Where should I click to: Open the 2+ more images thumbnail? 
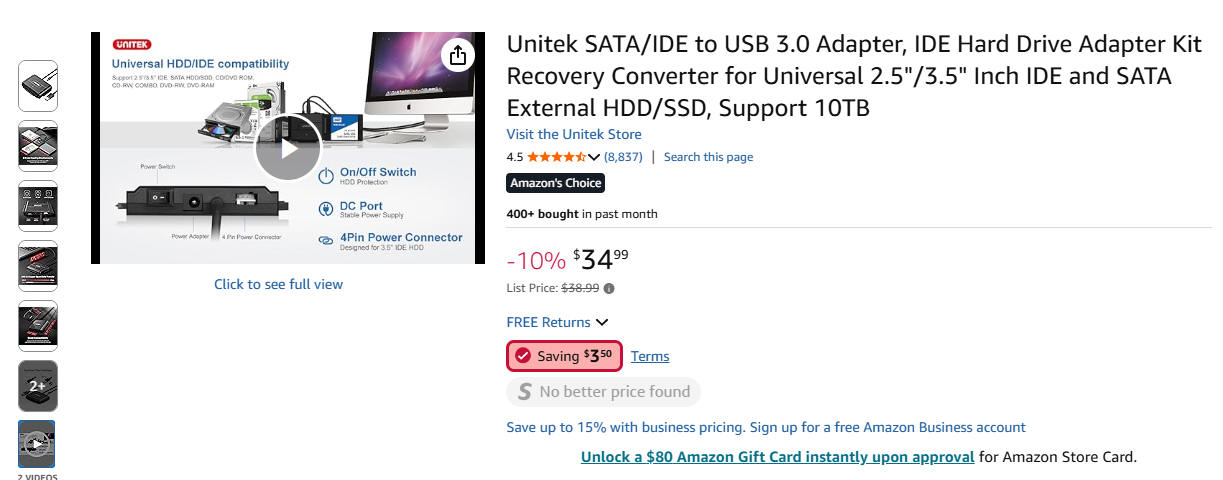click(x=38, y=386)
